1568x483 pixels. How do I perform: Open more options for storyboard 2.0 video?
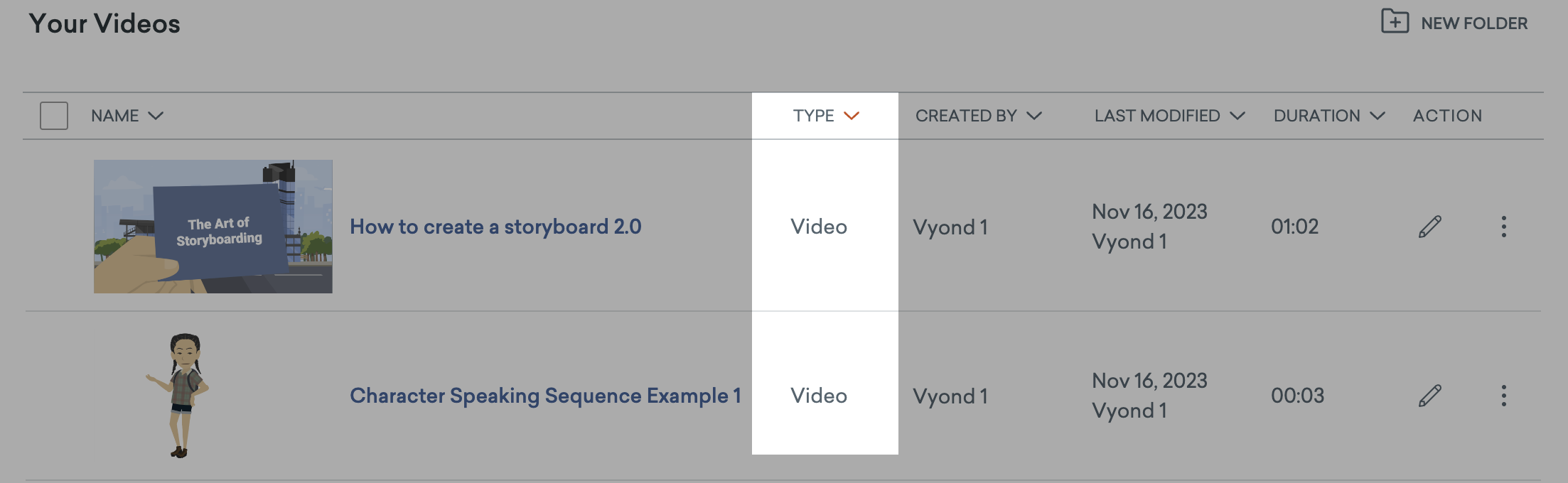[1503, 227]
